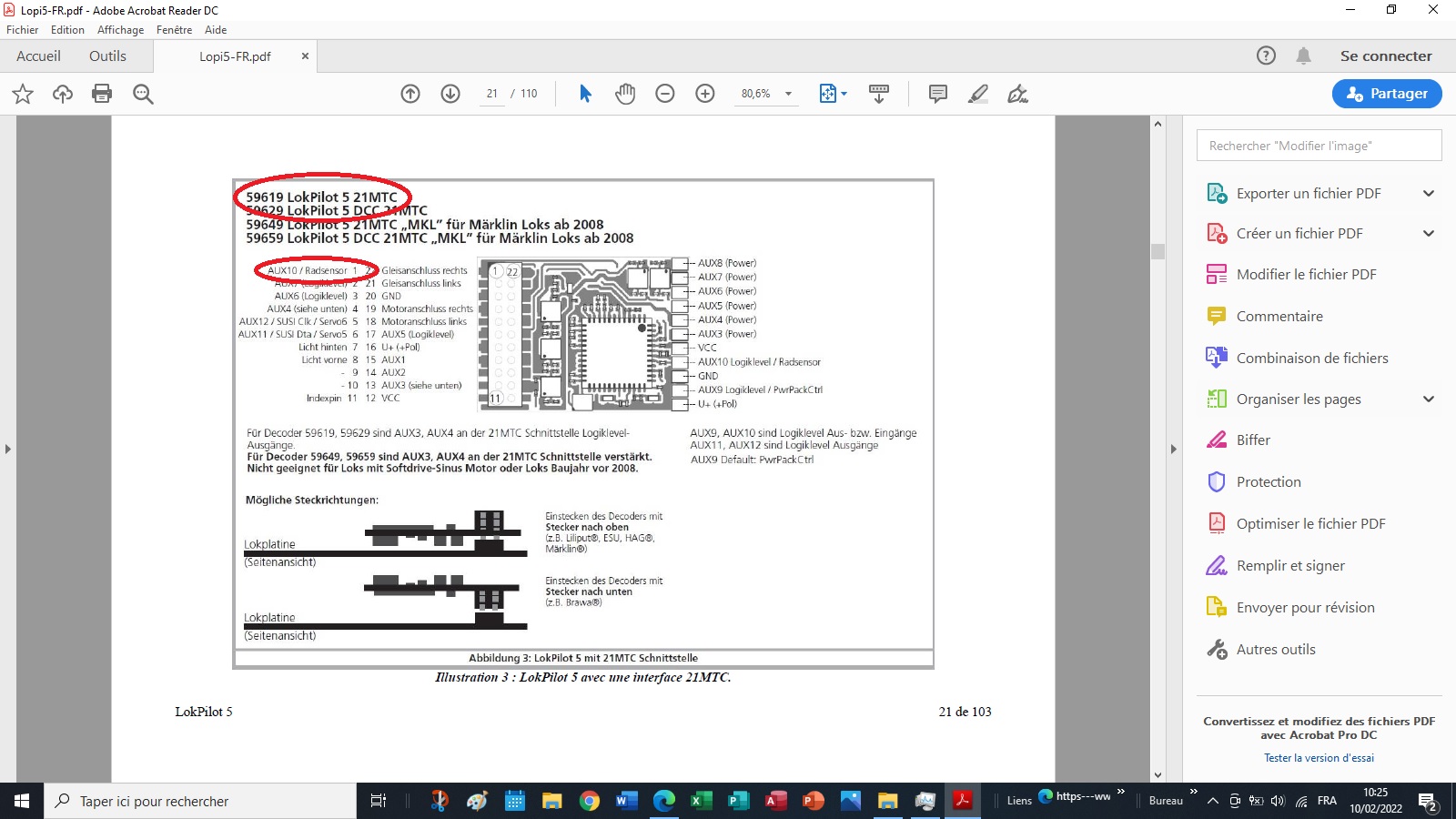Open the zoom level dropdown

(788, 94)
